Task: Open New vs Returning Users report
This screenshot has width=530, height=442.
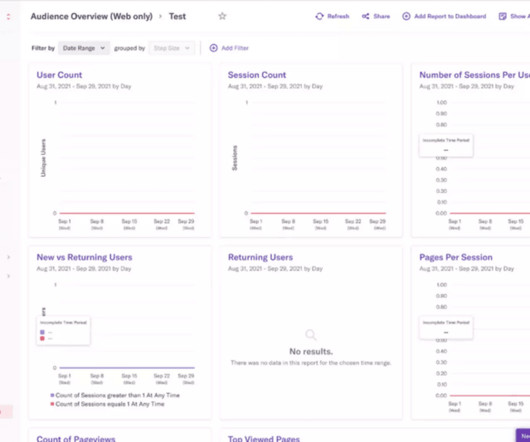Action: [85, 257]
